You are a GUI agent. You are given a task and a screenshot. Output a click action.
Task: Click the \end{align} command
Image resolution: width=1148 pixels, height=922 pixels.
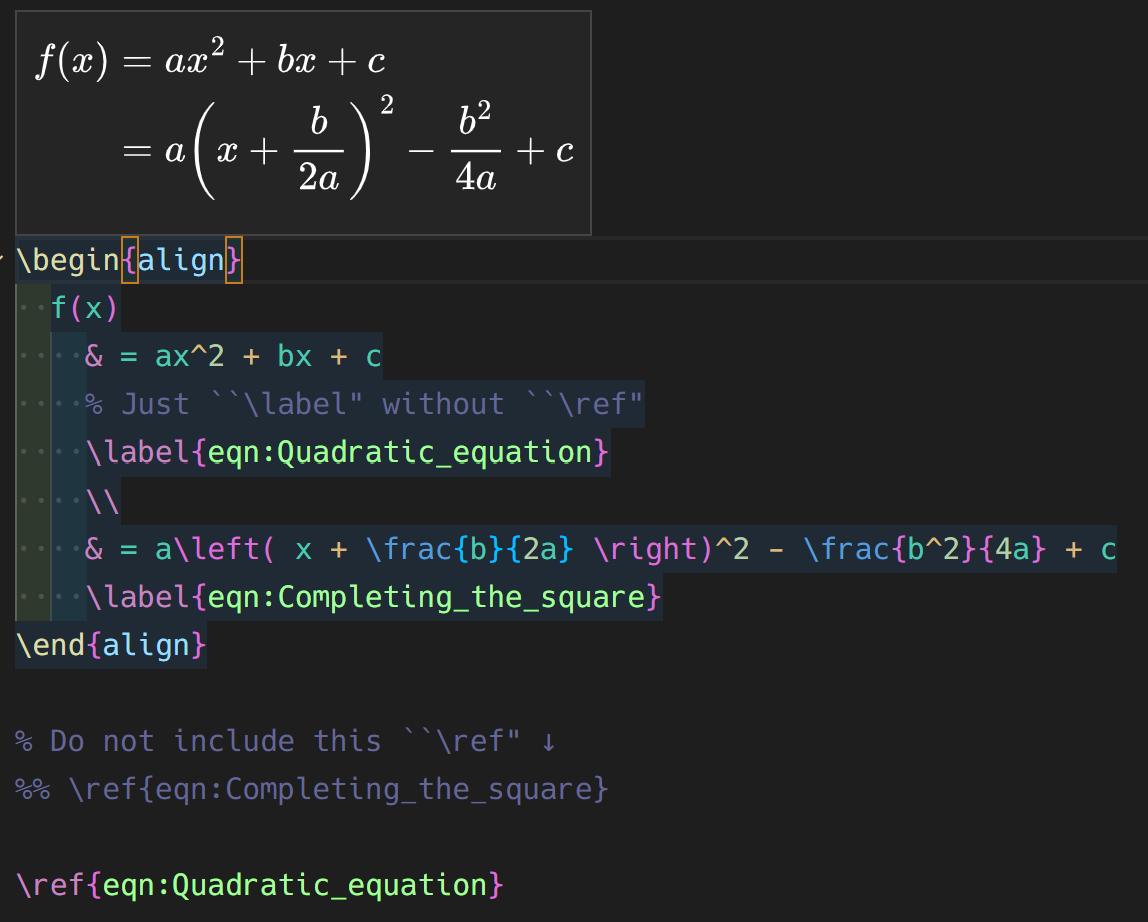[110, 644]
